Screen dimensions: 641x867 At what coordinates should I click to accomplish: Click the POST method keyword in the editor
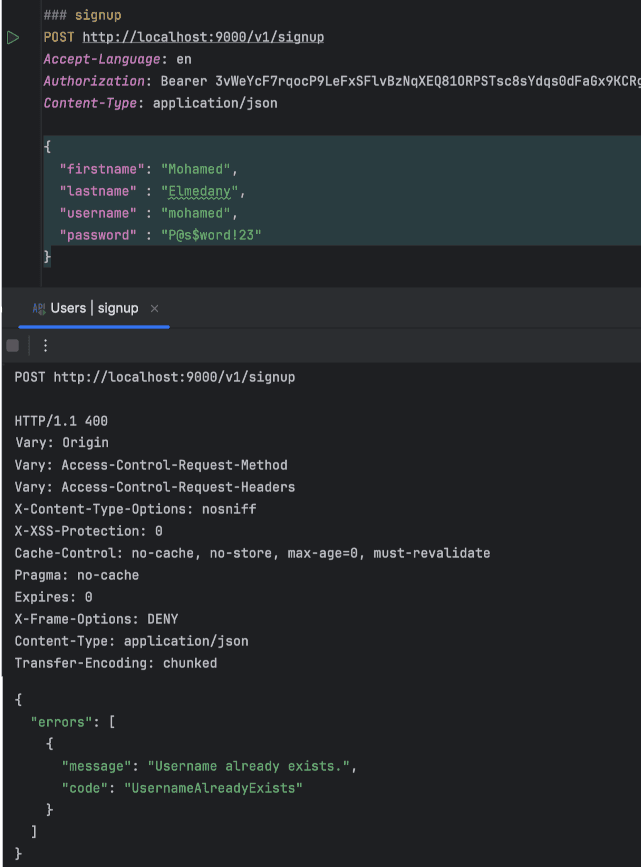coord(59,37)
